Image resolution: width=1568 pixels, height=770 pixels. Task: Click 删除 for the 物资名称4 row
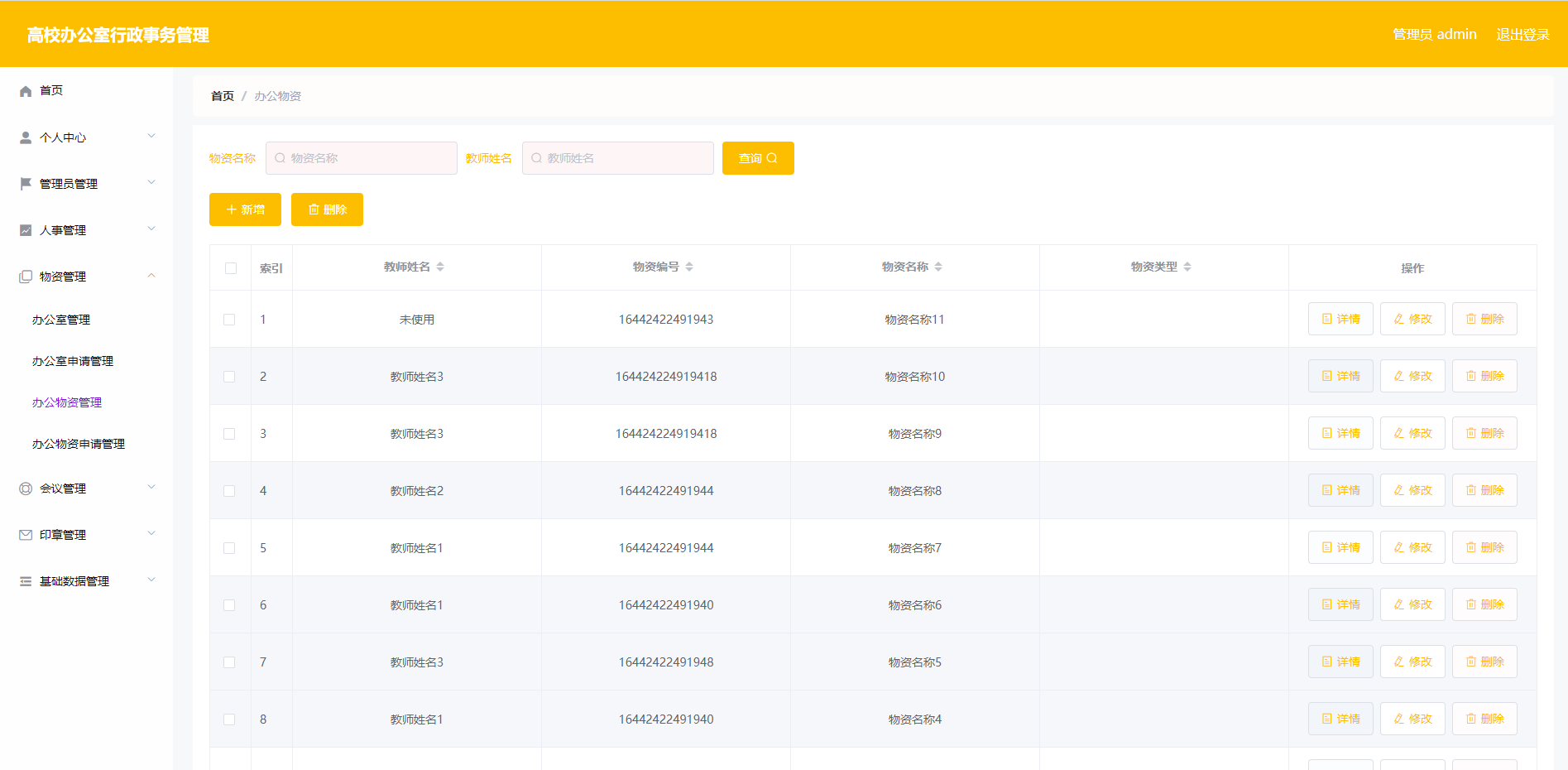point(1484,719)
